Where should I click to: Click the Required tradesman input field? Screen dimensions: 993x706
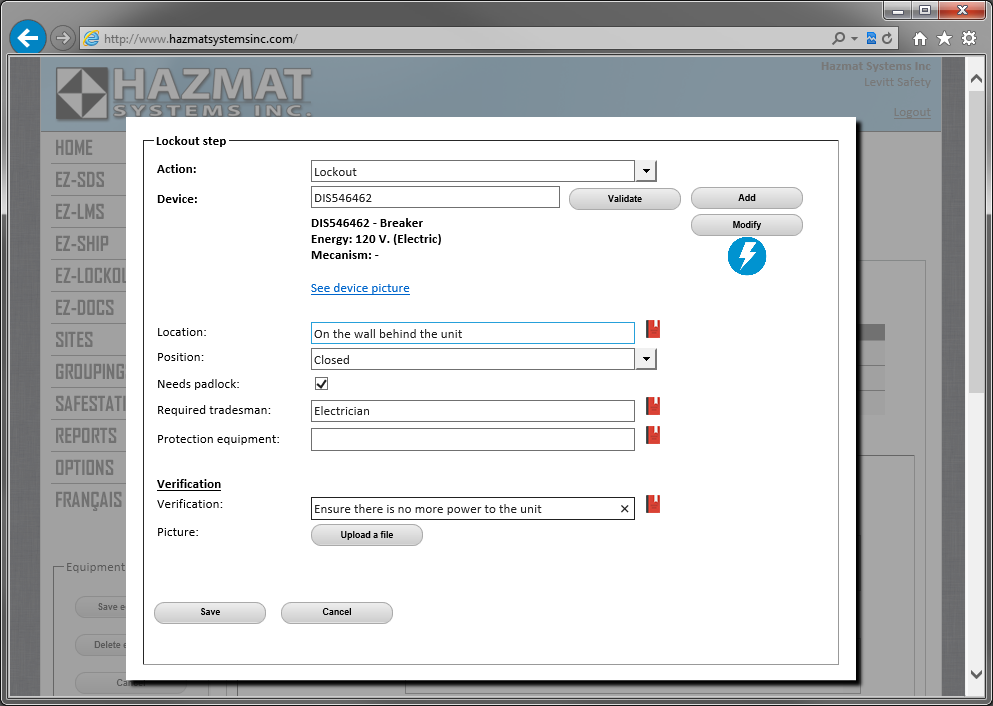[x=473, y=411]
